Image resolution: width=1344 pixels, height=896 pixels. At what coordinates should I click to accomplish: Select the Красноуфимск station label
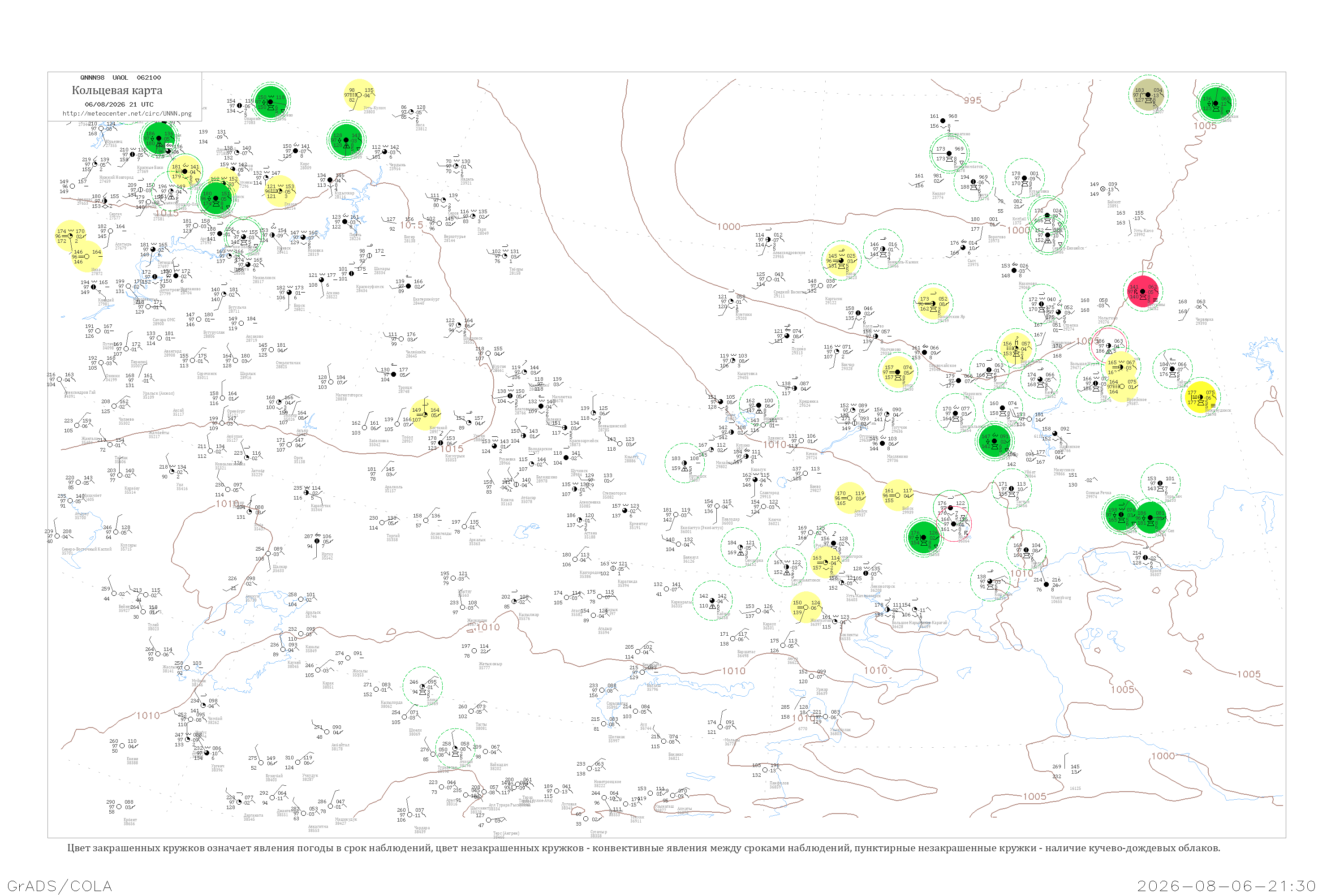click(370, 287)
